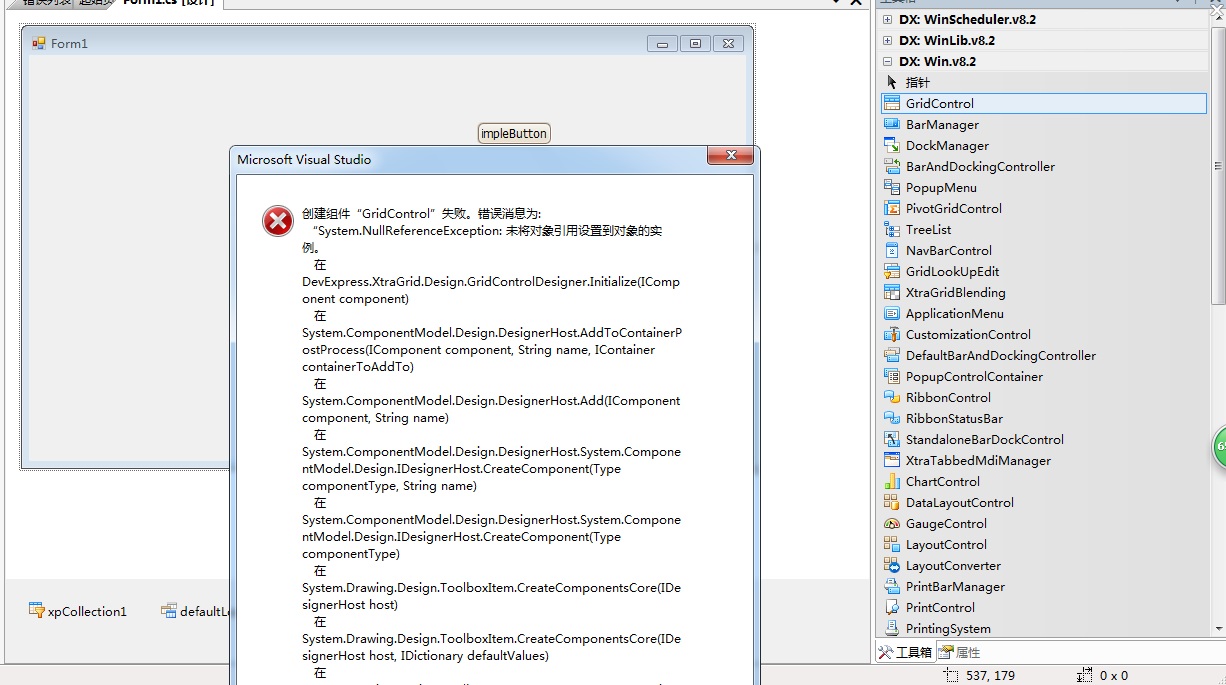The image size is (1226, 685).
Task: Expand the DX: WinScheduler.v8.2 toolbox group
Action: (888, 19)
